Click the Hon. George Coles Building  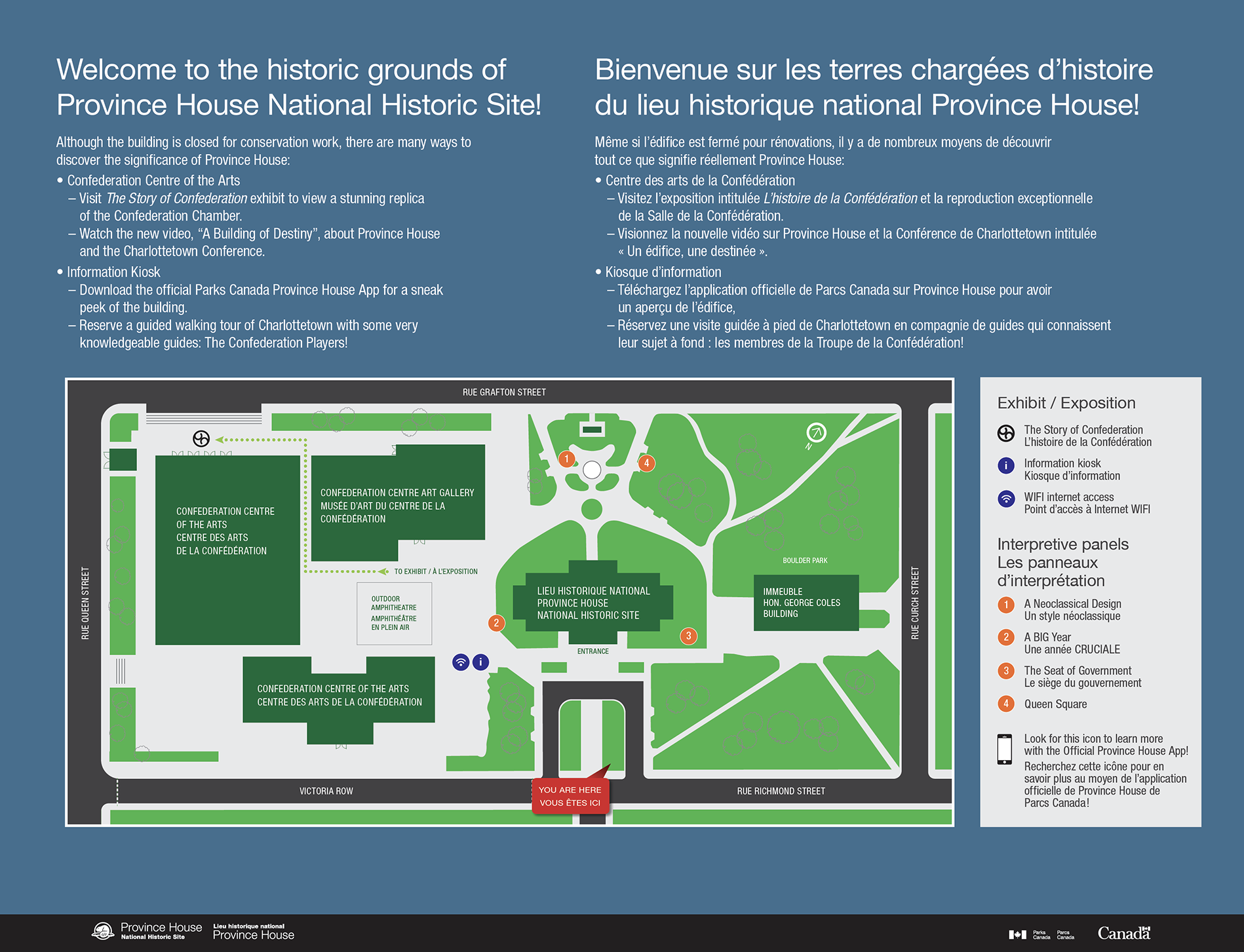click(x=806, y=603)
